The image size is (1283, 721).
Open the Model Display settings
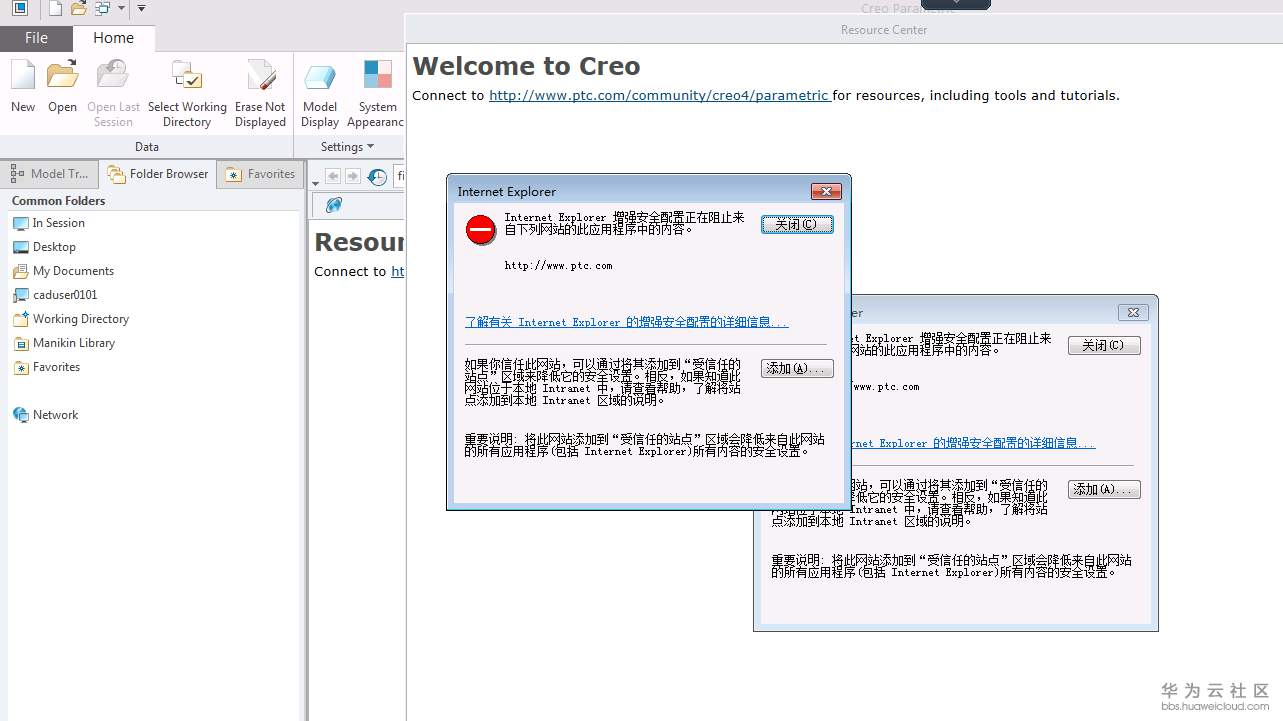(320, 75)
